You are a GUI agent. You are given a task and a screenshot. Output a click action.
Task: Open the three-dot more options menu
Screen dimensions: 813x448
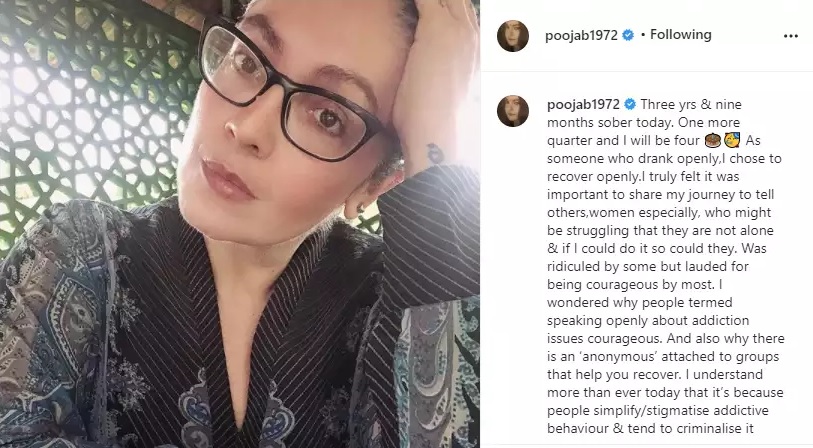coord(790,36)
